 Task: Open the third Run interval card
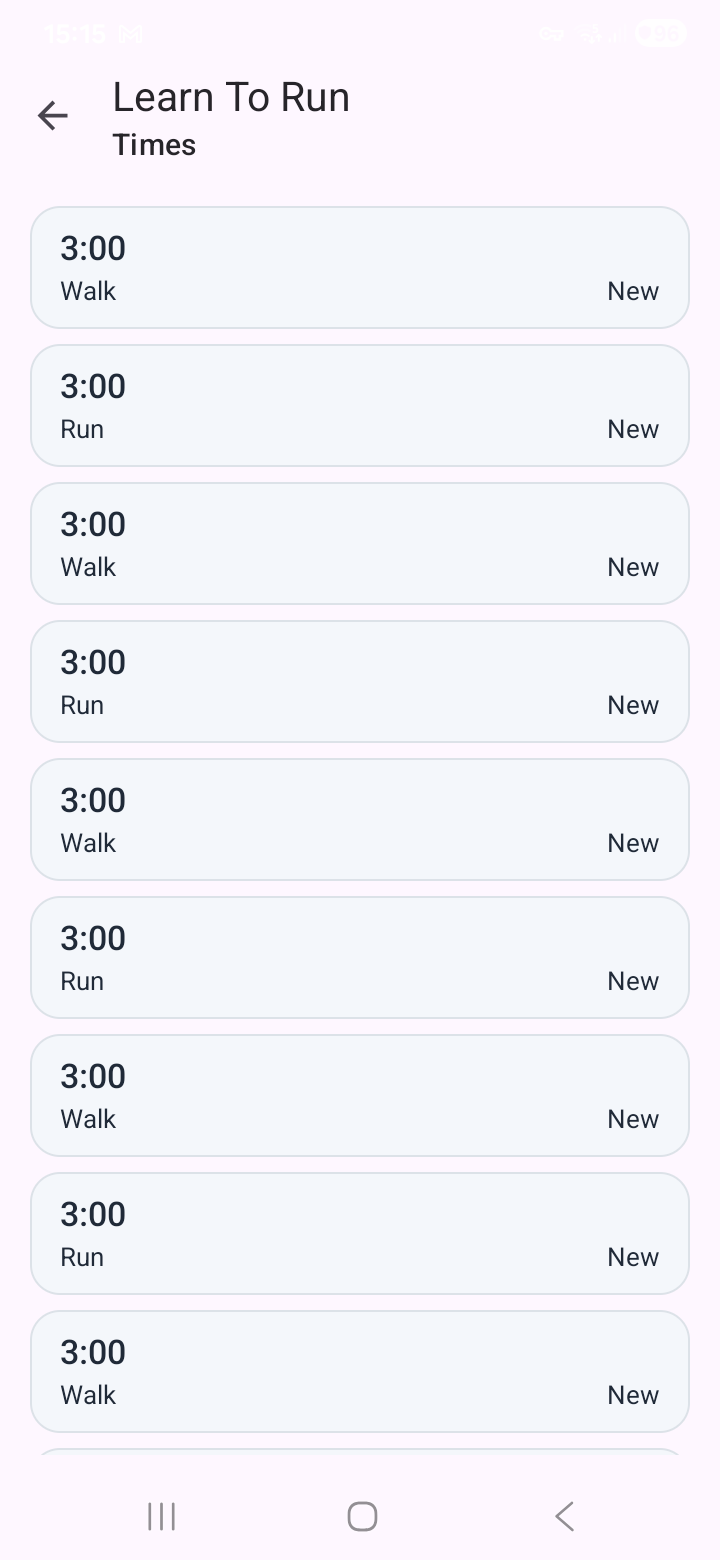[360, 957]
